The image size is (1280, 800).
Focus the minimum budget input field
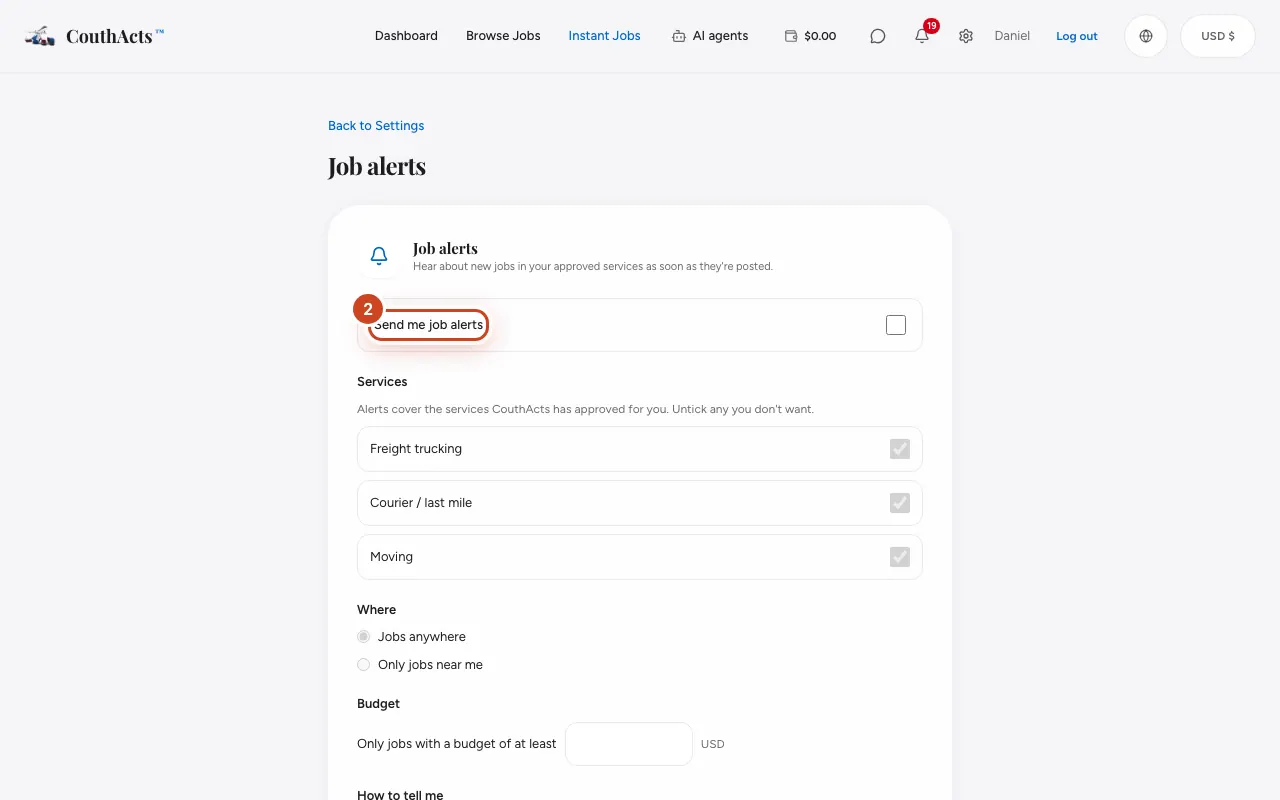(x=629, y=744)
